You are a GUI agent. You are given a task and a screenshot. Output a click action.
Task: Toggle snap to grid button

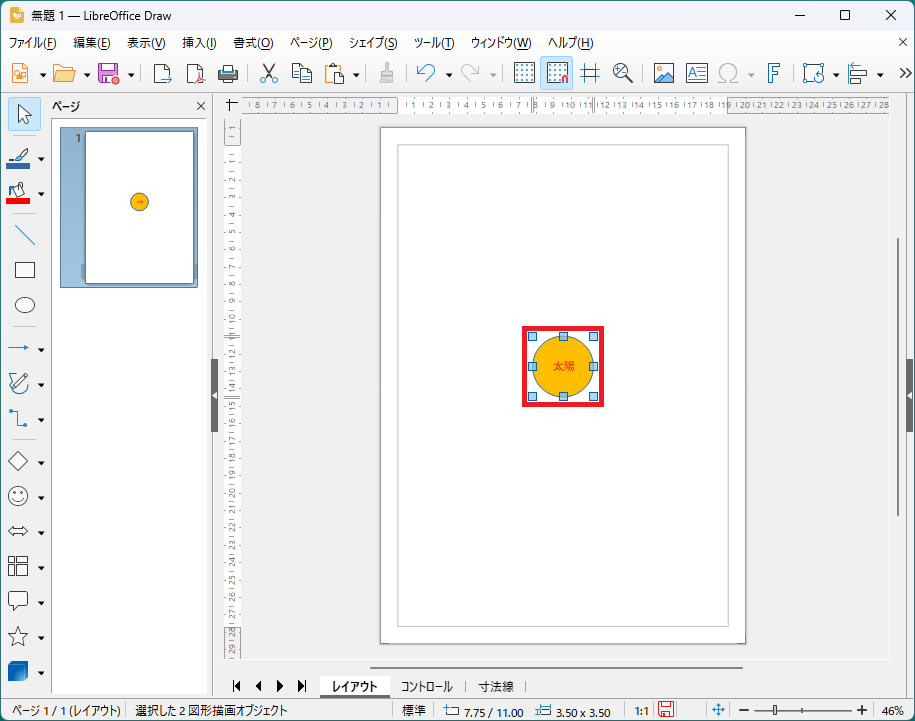coord(557,73)
